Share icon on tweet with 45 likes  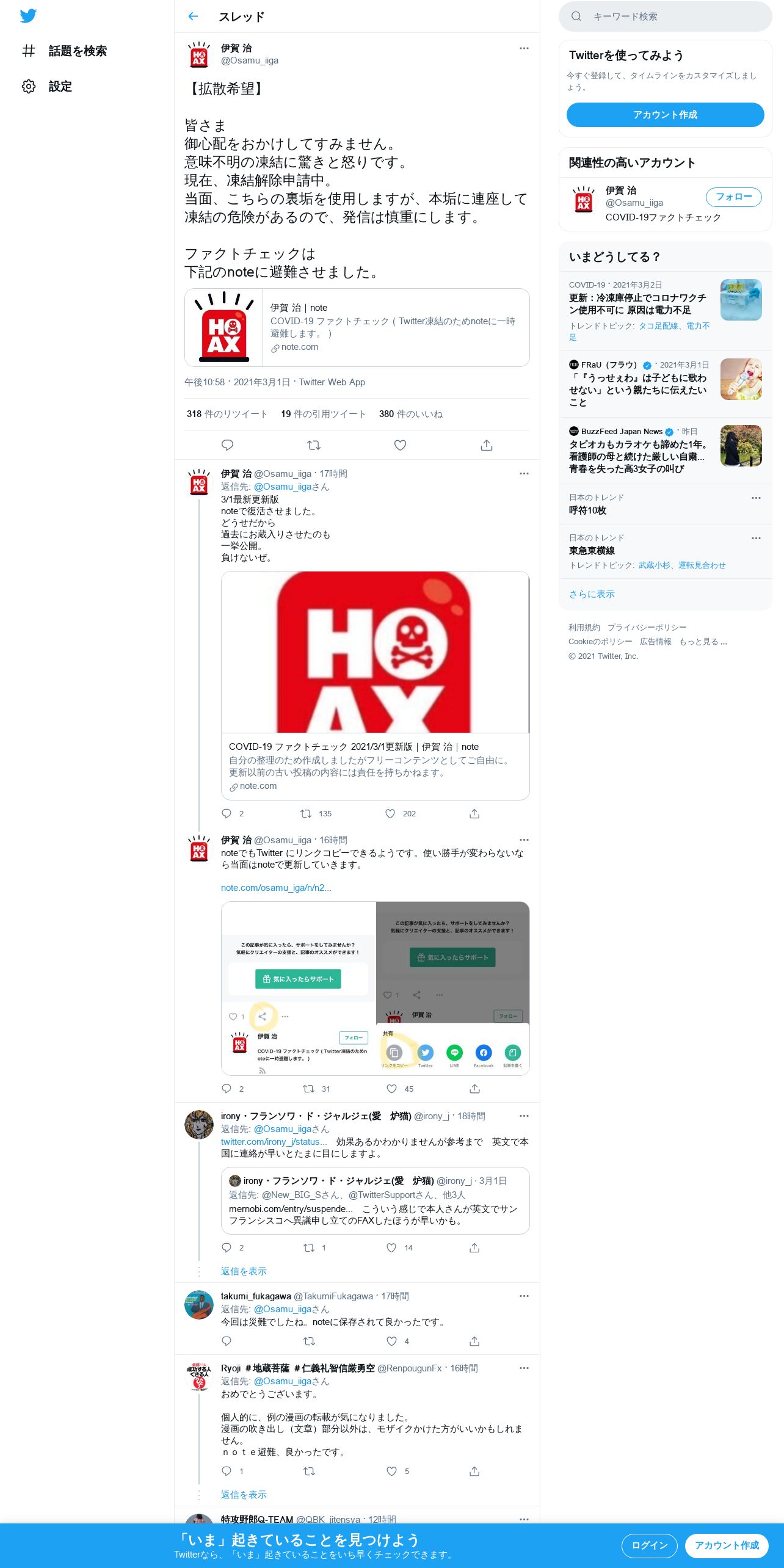(x=474, y=1089)
